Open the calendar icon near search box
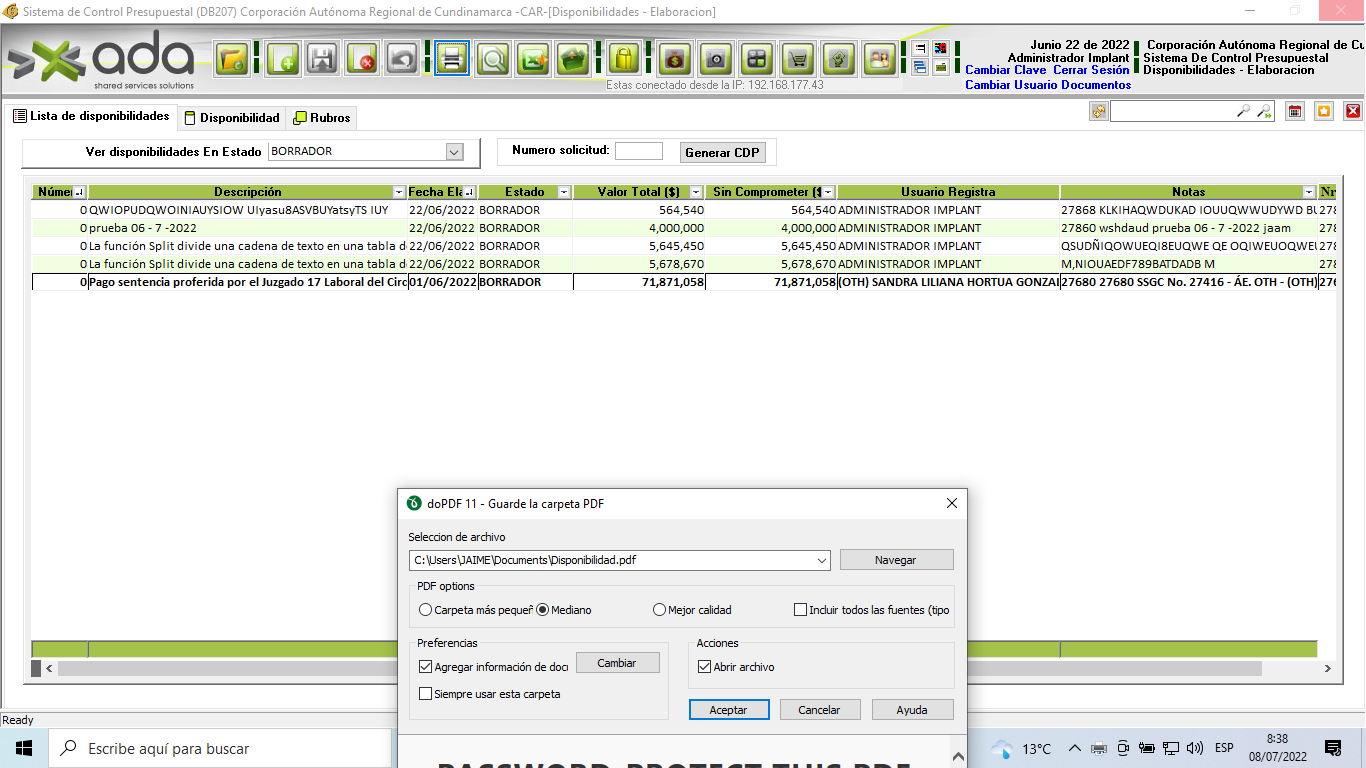The width and height of the screenshot is (1366, 768). (1294, 112)
